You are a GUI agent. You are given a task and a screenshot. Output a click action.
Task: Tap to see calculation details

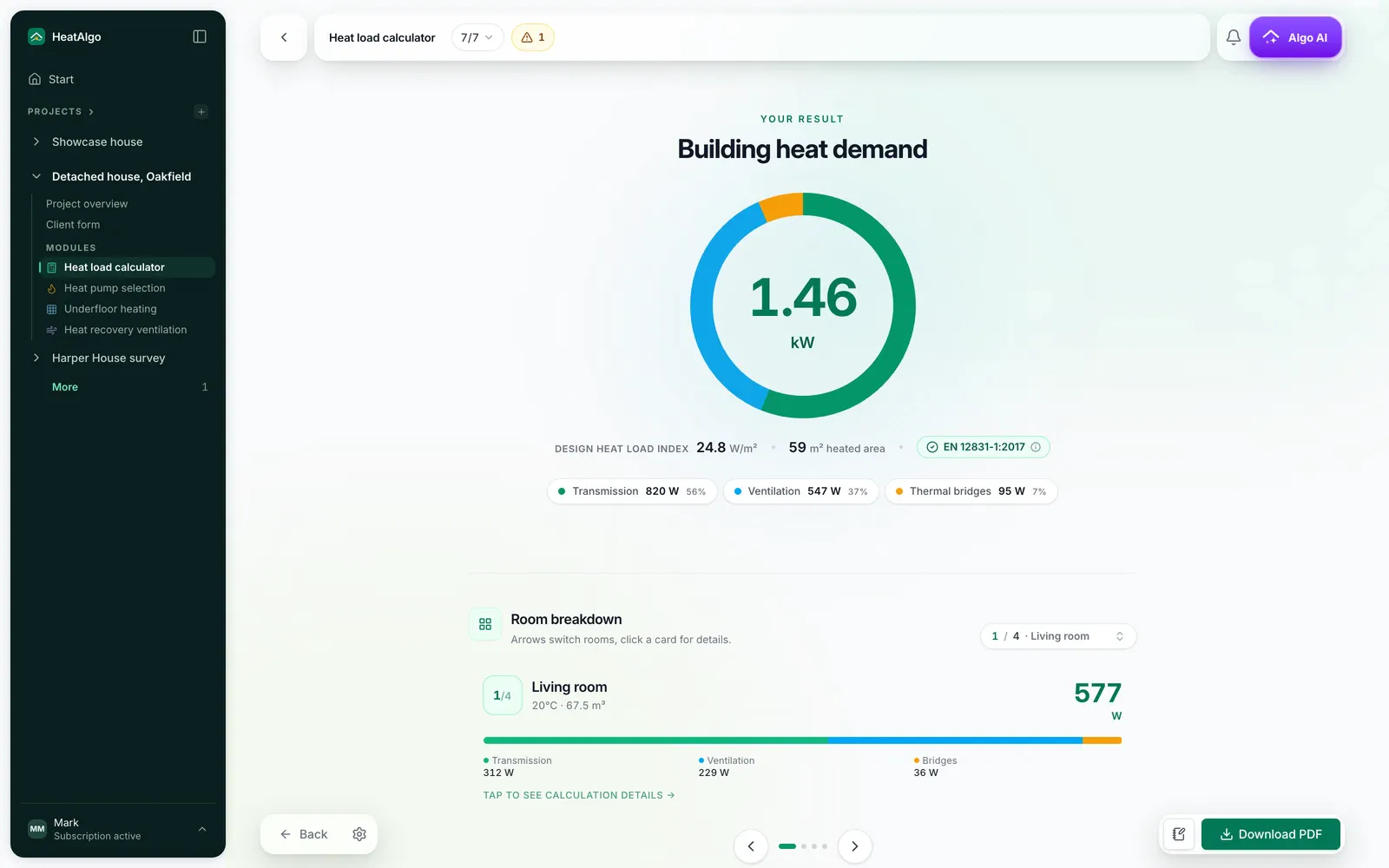pos(579,795)
